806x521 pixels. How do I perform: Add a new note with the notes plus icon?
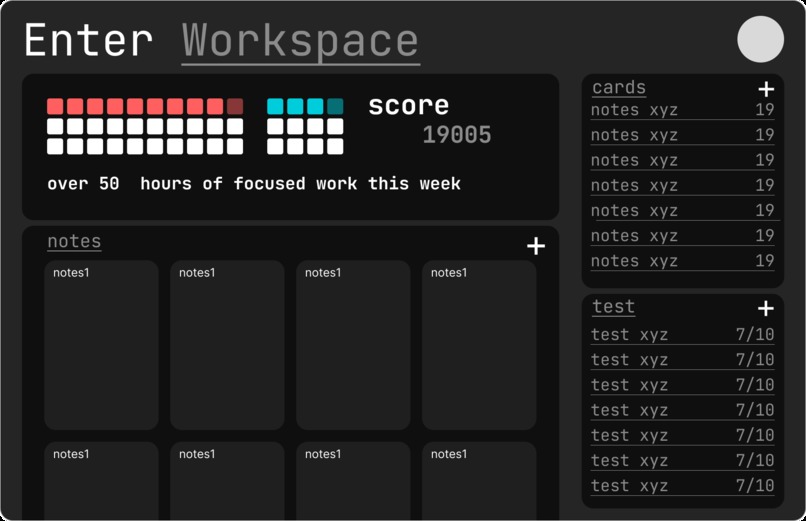pyautogui.click(x=536, y=246)
